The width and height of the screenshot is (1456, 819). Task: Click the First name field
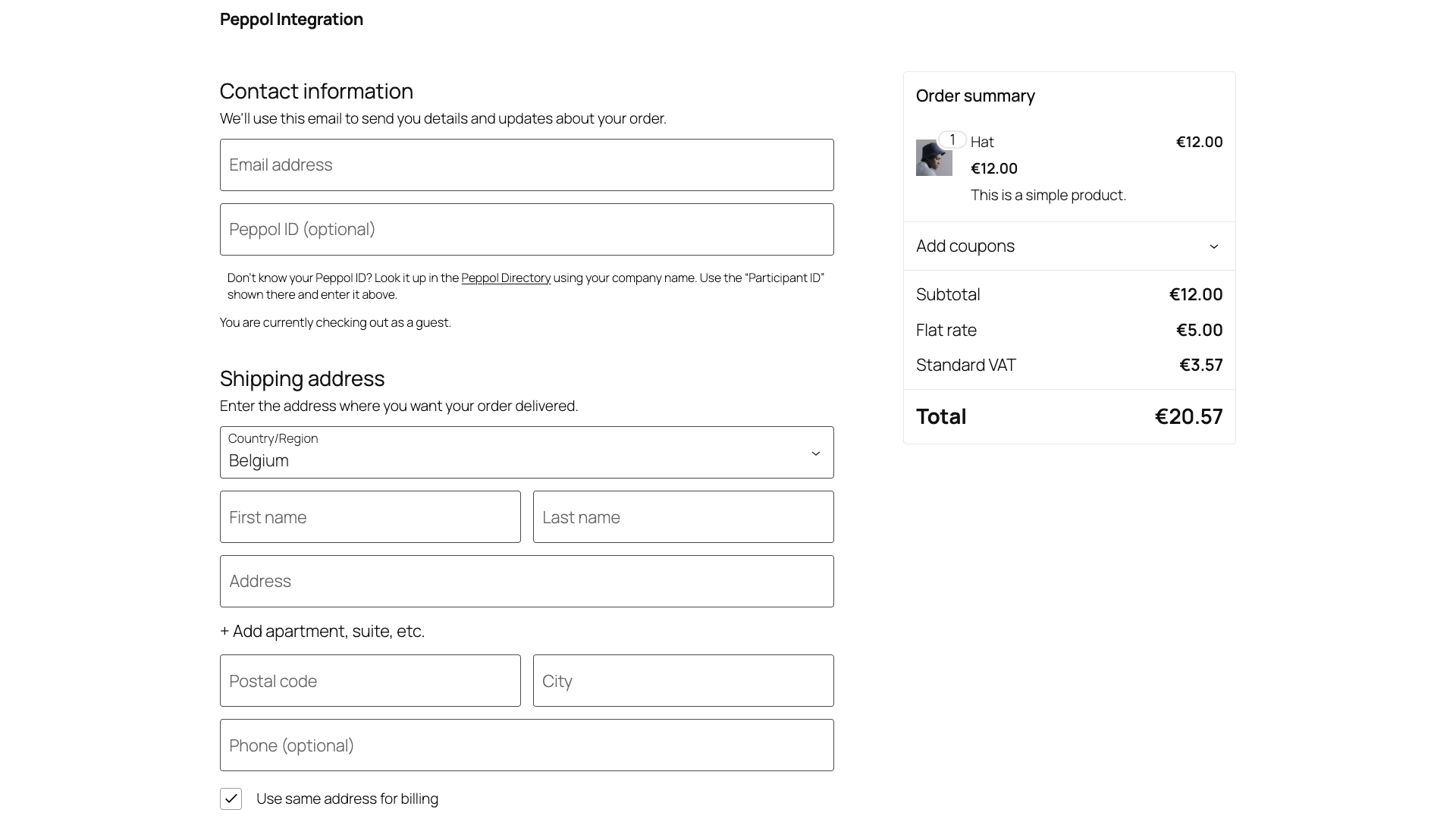pyautogui.click(x=369, y=516)
